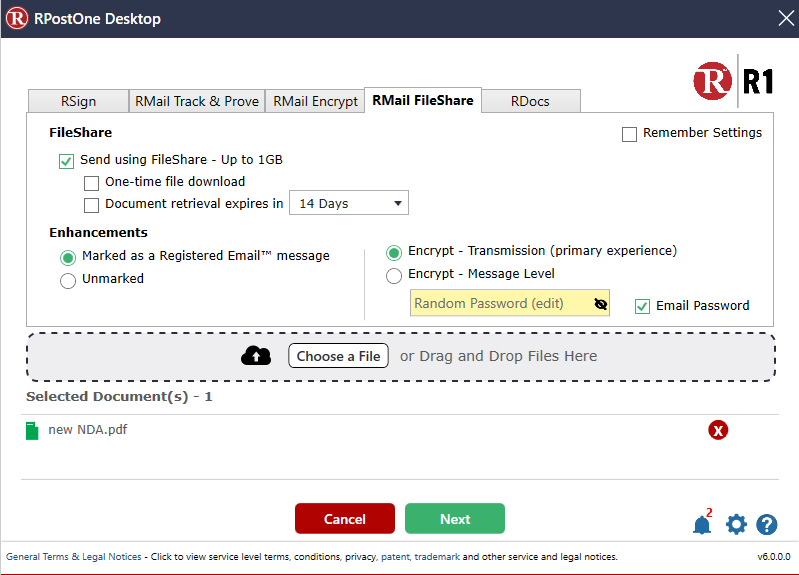Check Document retrieval expires in option
799x575 pixels.
[x=91, y=205]
